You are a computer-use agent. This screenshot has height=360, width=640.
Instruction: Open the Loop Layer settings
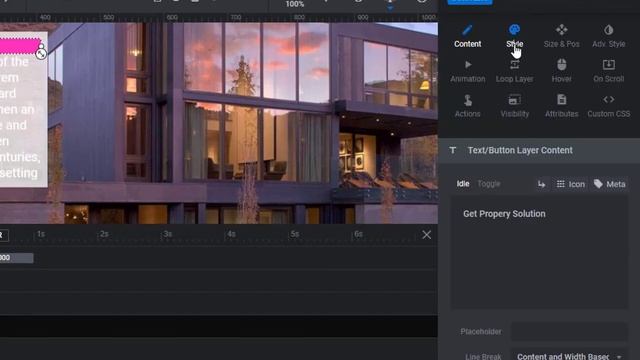click(514, 71)
